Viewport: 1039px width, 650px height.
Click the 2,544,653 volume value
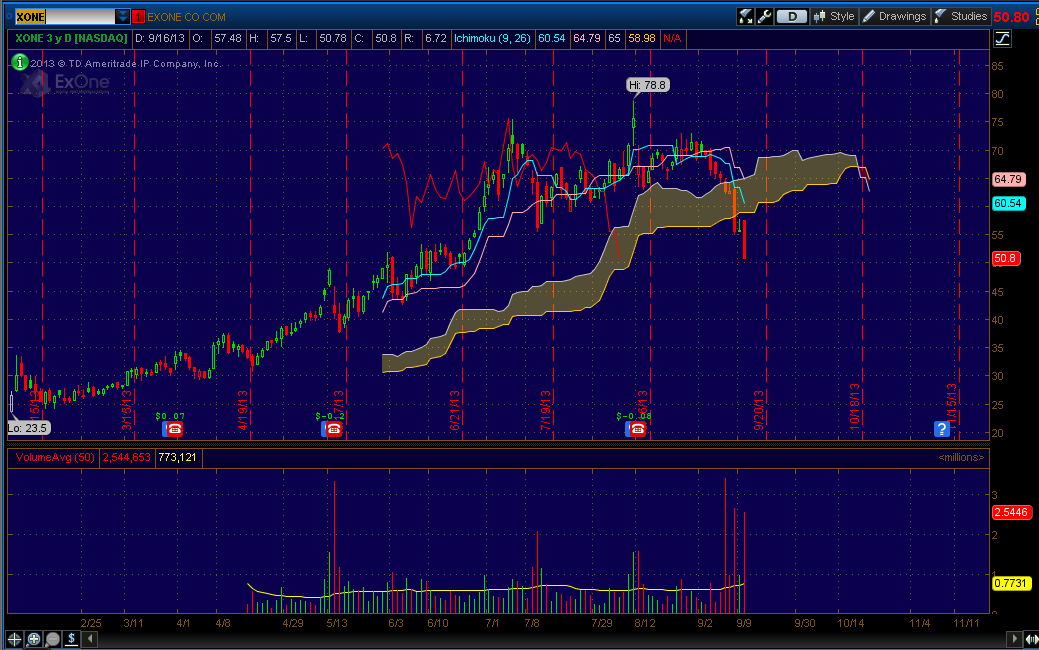pos(127,457)
